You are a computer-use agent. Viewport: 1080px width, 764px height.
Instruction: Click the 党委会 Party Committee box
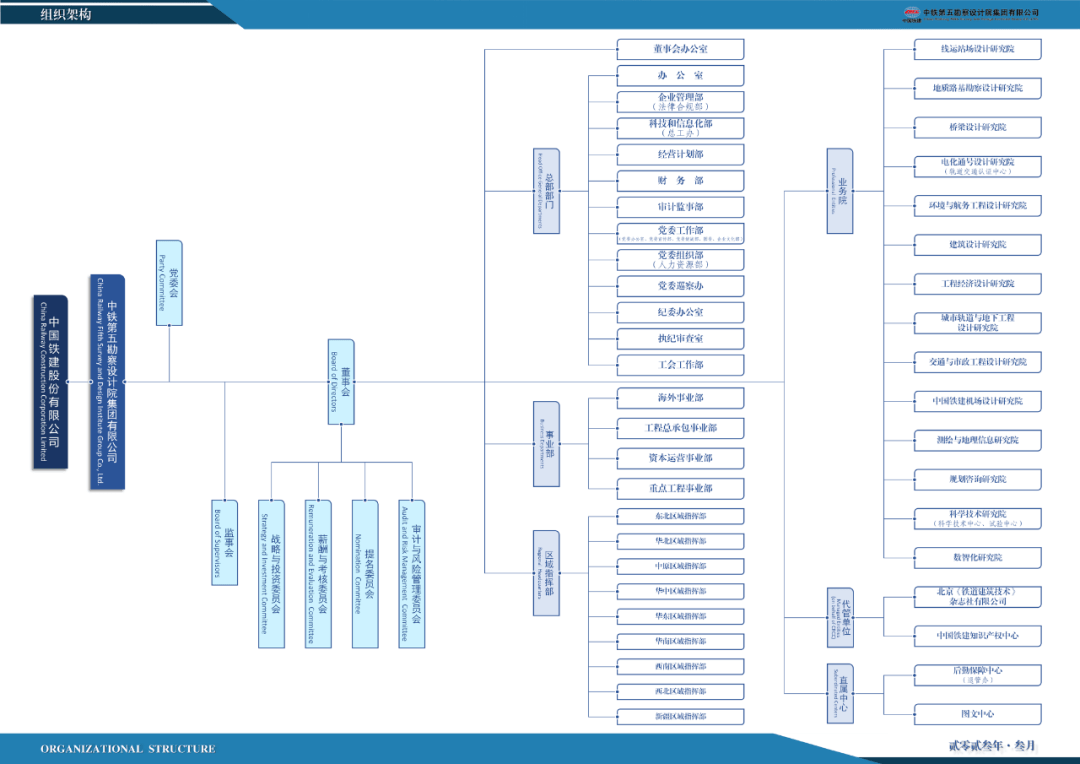[169, 282]
